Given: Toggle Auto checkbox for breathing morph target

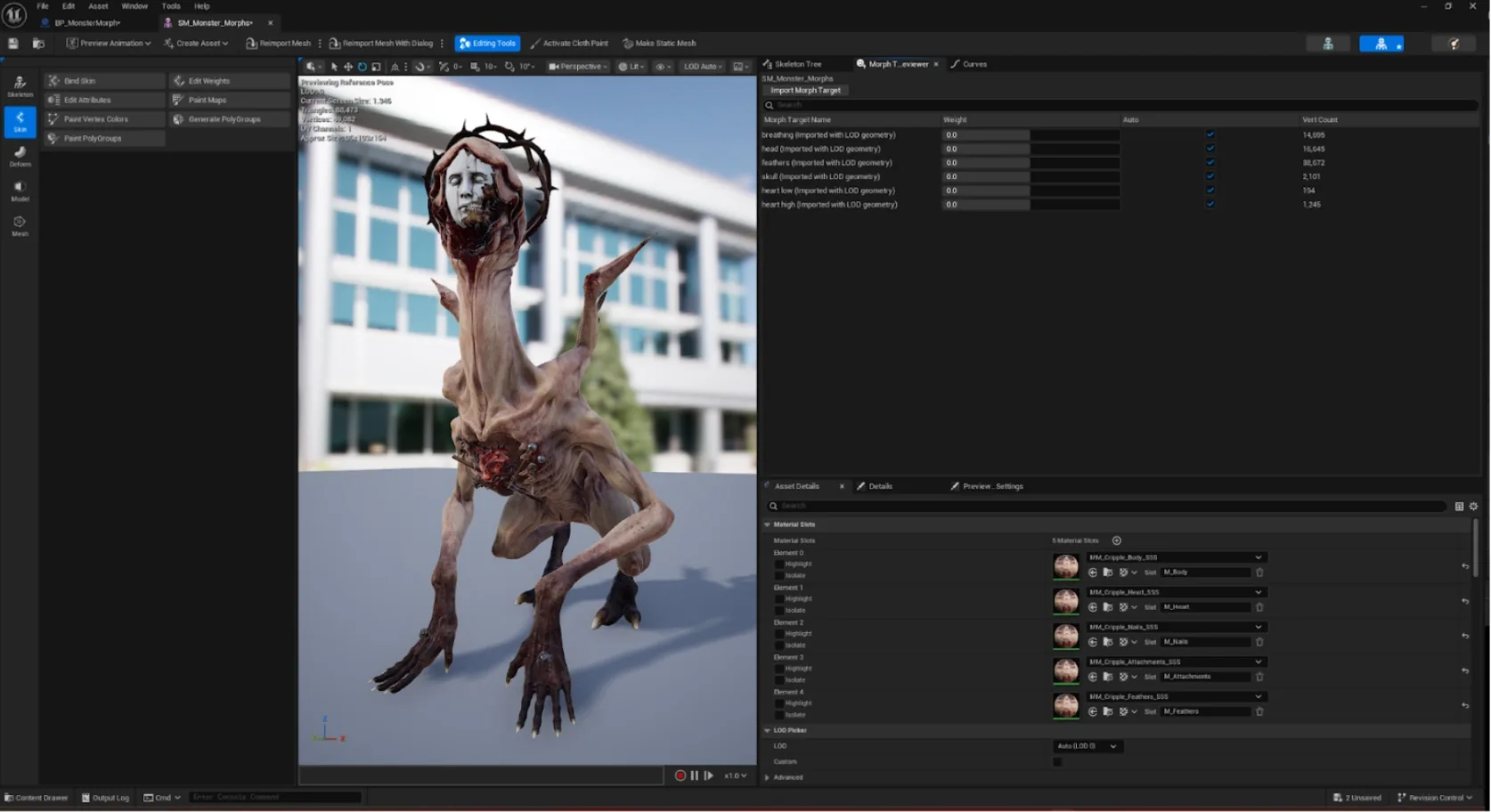Looking at the screenshot, I should point(1210,135).
